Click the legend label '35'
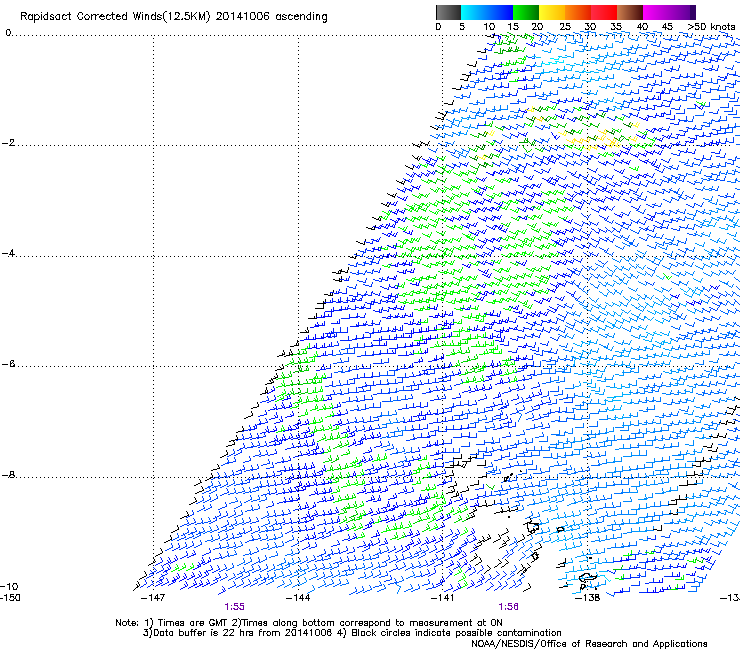 click(616, 27)
